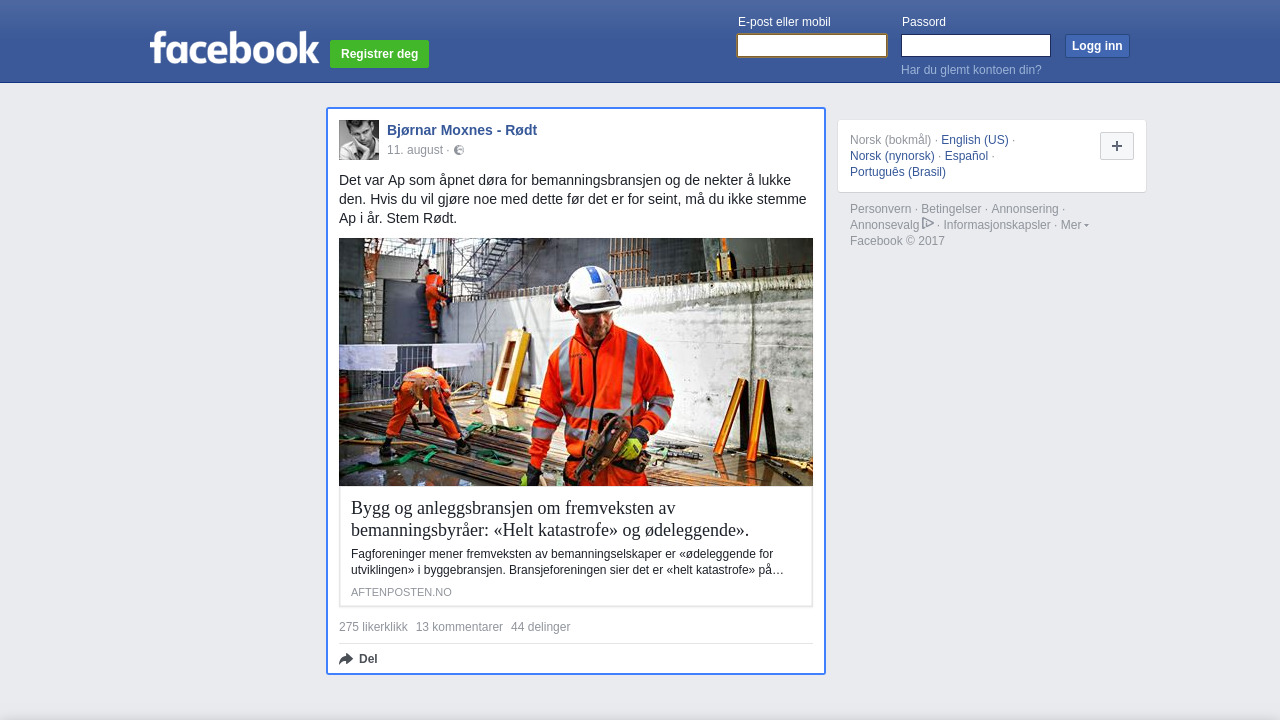The height and width of the screenshot is (720, 1280).
Task: Open the Betingelser footer link
Action: (951, 209)
